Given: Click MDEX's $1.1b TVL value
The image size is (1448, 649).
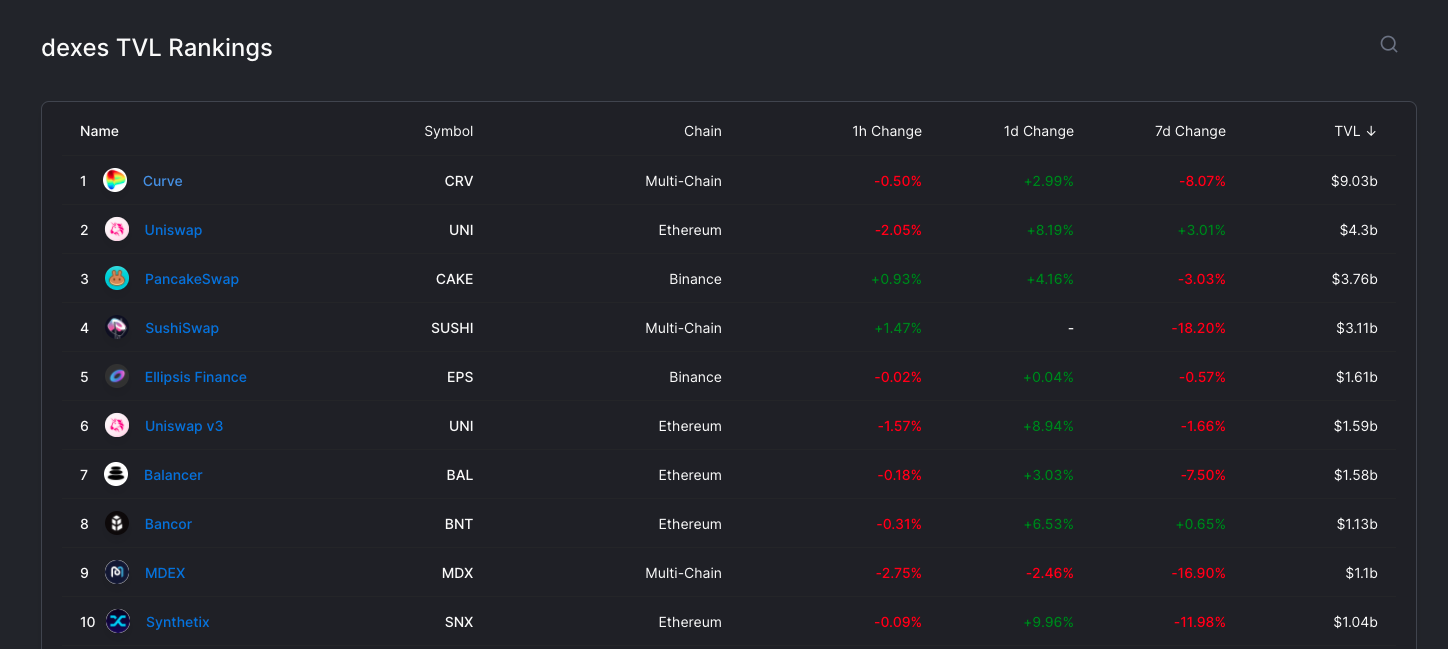Looking at the screenshot, I should (x=1361, y=573).
